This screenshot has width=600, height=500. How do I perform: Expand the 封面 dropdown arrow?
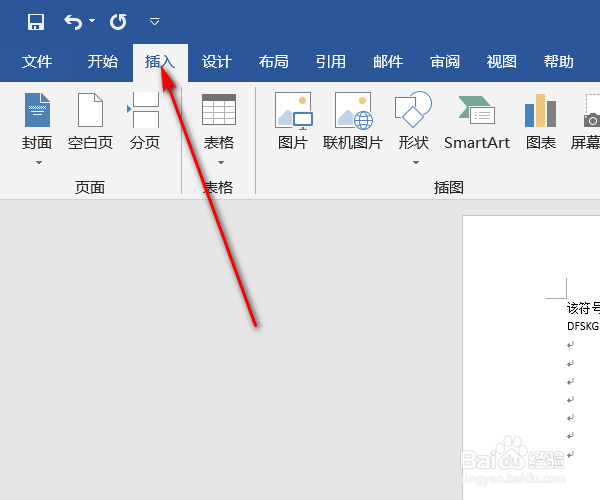click(38, 163)
